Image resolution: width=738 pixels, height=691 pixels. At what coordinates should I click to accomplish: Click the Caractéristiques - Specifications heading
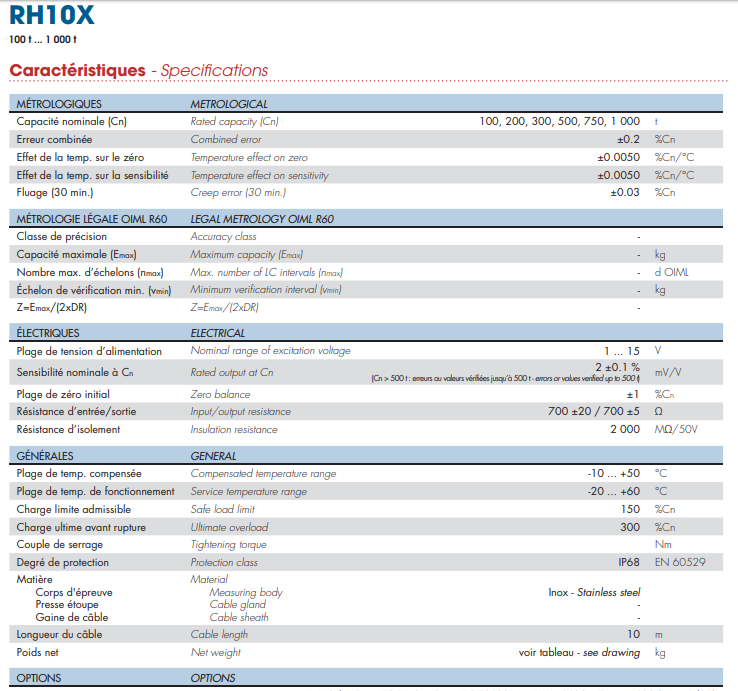coord(138,71)
